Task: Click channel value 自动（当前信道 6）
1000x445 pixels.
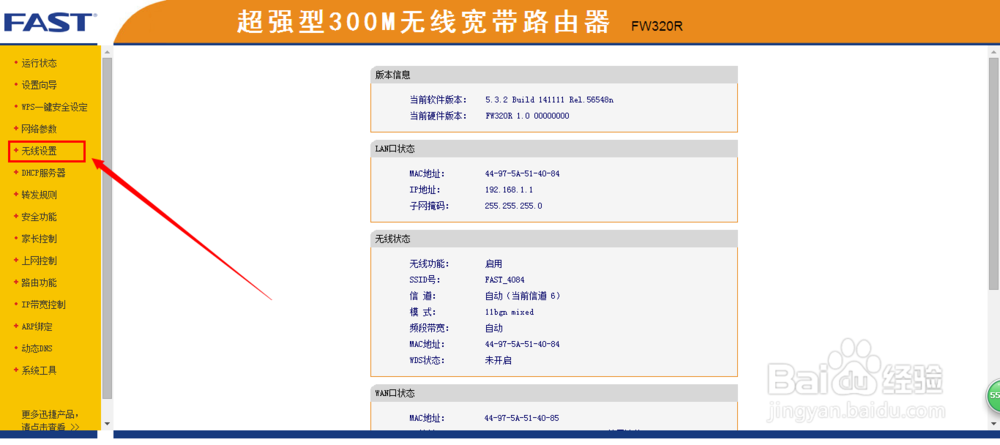Action: [522, 296]
